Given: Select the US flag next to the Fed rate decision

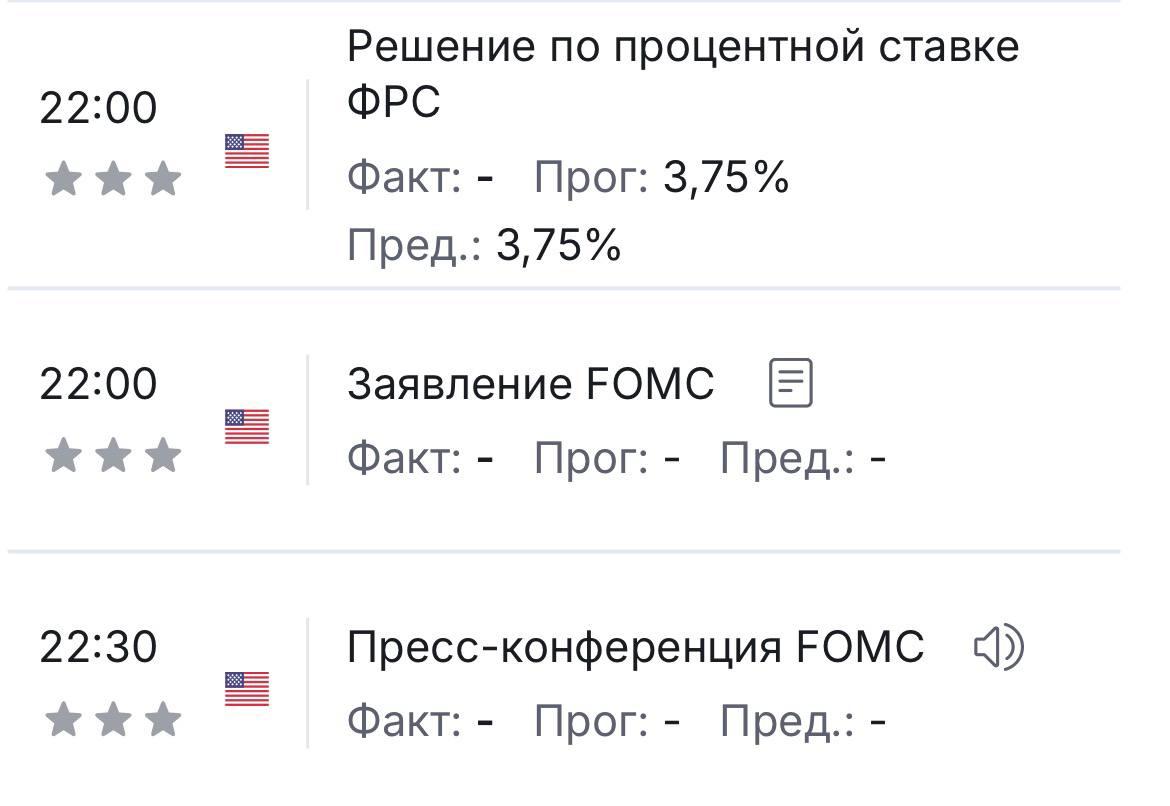Looking at the screenshot, I should (248, 152).
